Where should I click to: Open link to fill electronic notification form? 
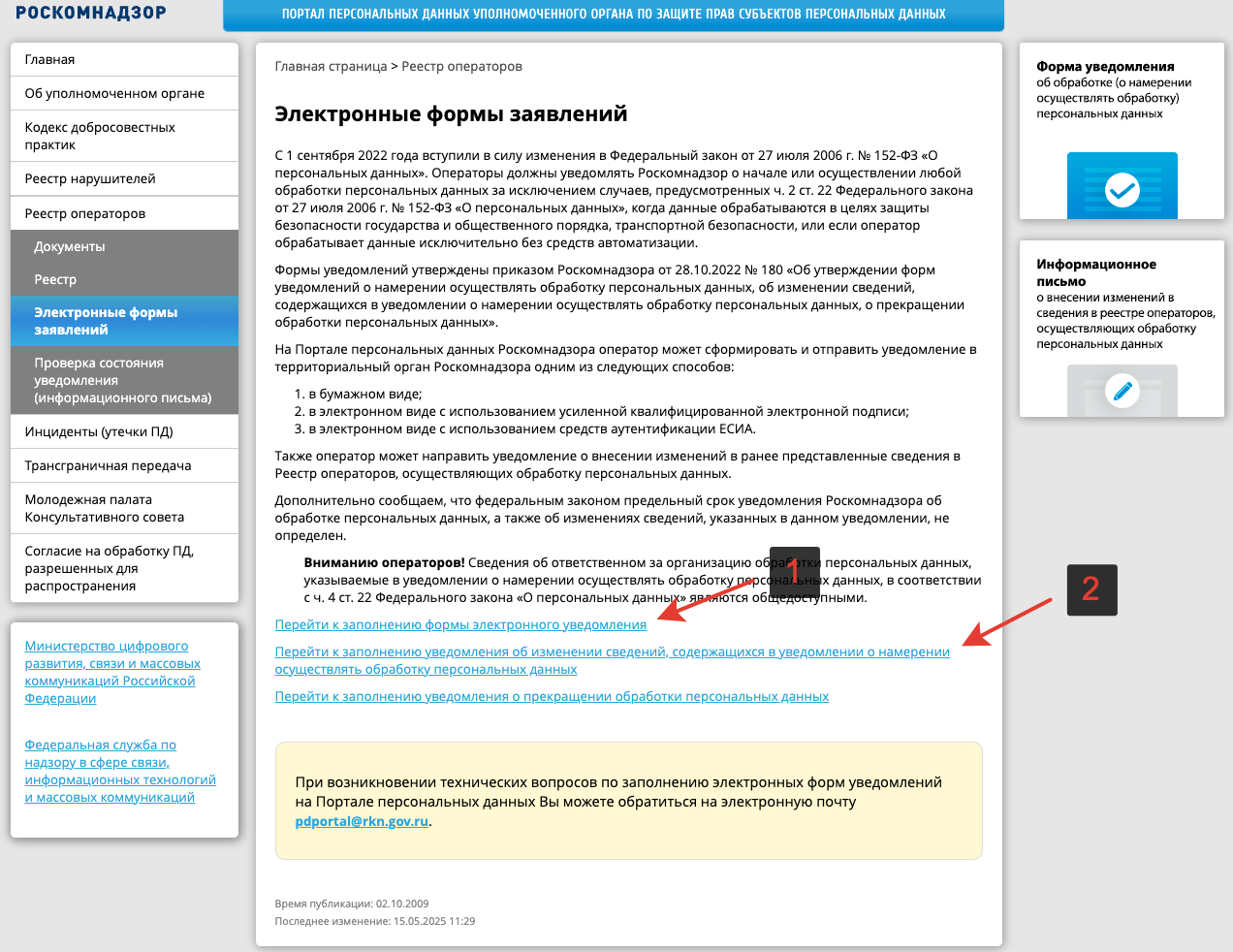(460, 624)
